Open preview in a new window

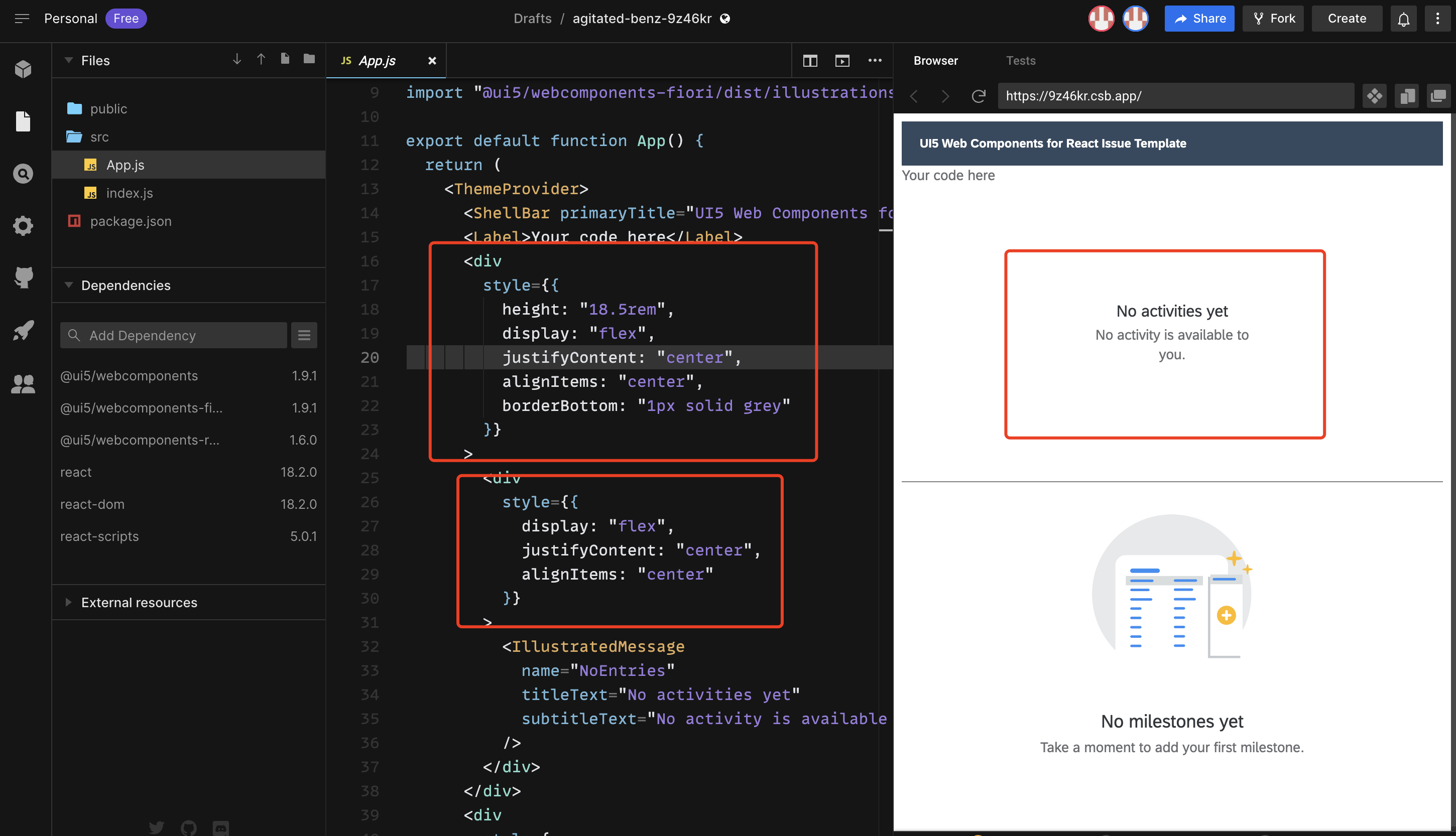(x=1439, y=96)
